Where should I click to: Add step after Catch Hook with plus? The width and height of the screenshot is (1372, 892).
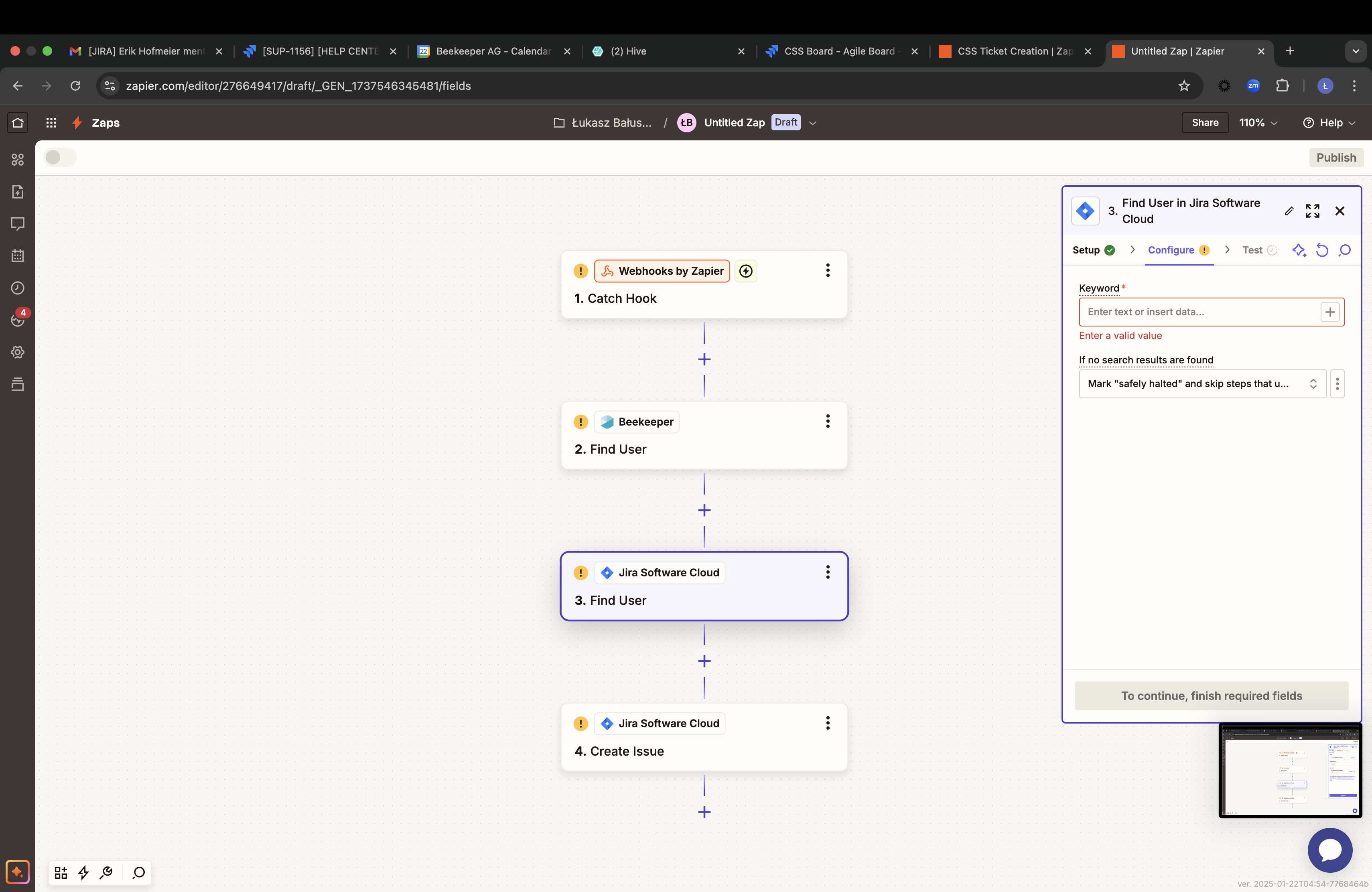tap(704, 359)
